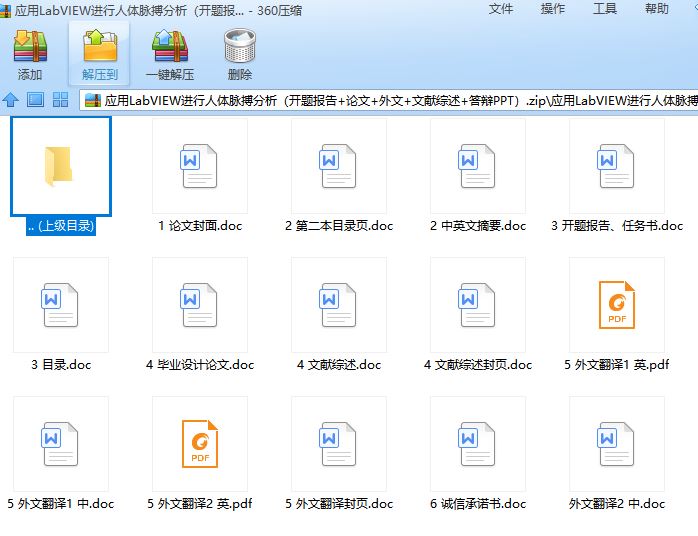Click the '5 外文翻译封页.doc' file name

pyautogui.click(x=339, y=504)
